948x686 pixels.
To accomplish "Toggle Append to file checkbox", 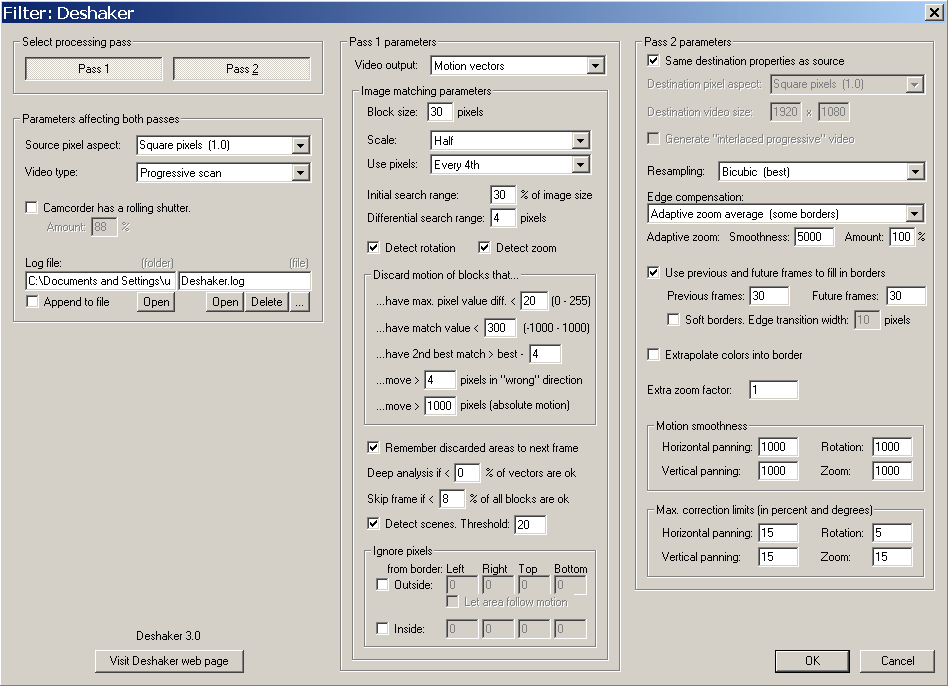I will [32, 302].
